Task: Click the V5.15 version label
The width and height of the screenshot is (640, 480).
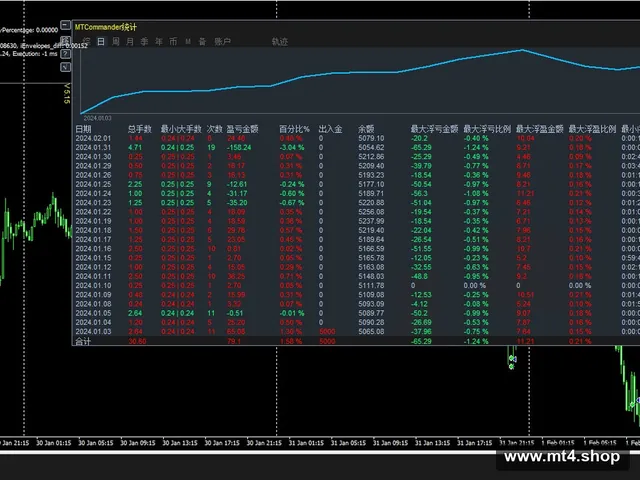Action: coord(67,93)
